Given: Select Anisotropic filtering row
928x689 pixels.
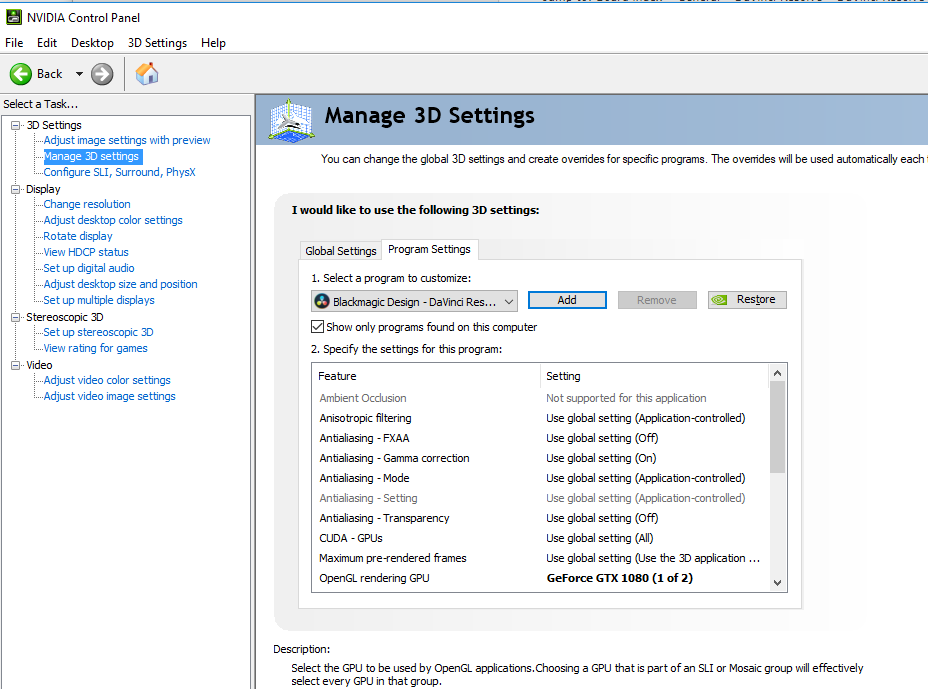Looking at the screenshot, I should [x=540, y=418].
